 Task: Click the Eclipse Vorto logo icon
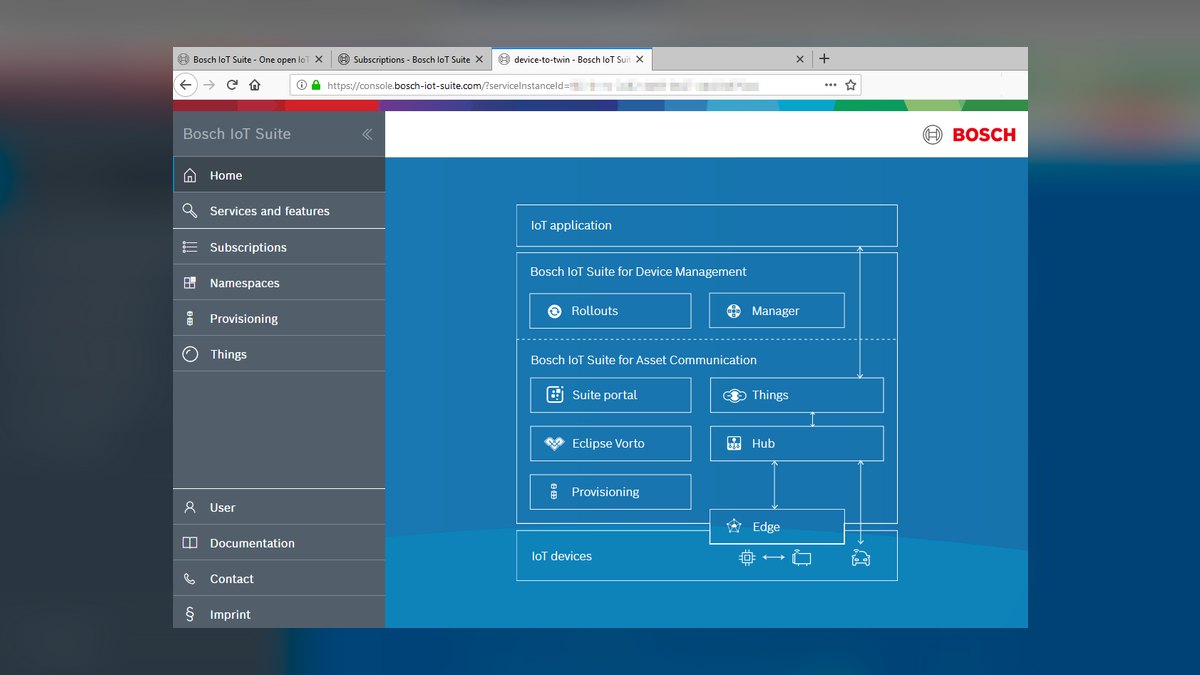(555, 443)
